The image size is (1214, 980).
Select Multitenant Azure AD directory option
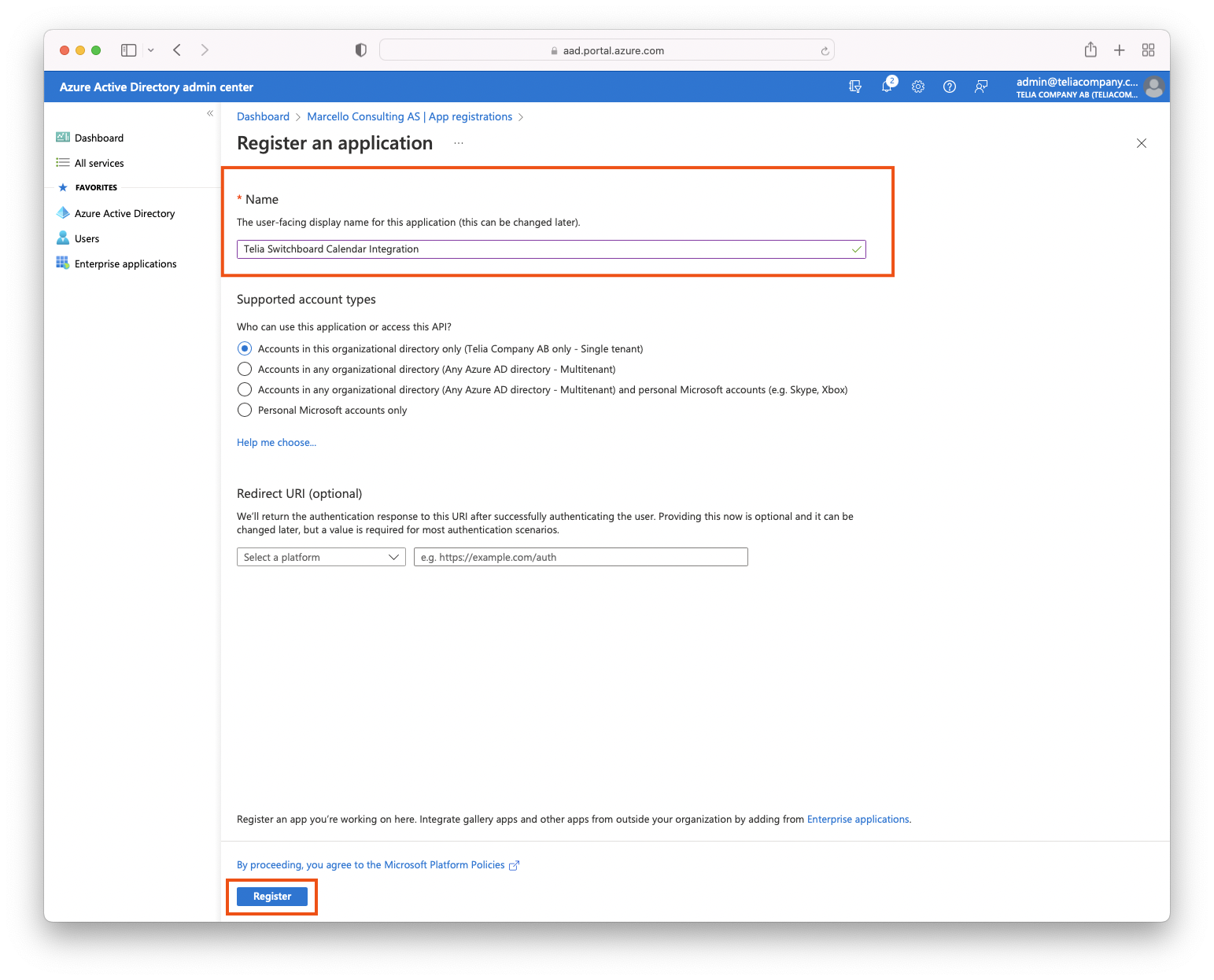(x=245, y=369)
